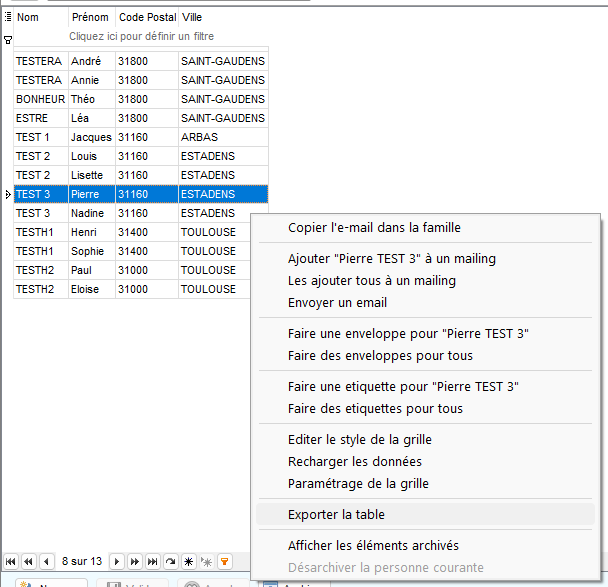Go to first record in navigator

(11, 561)
